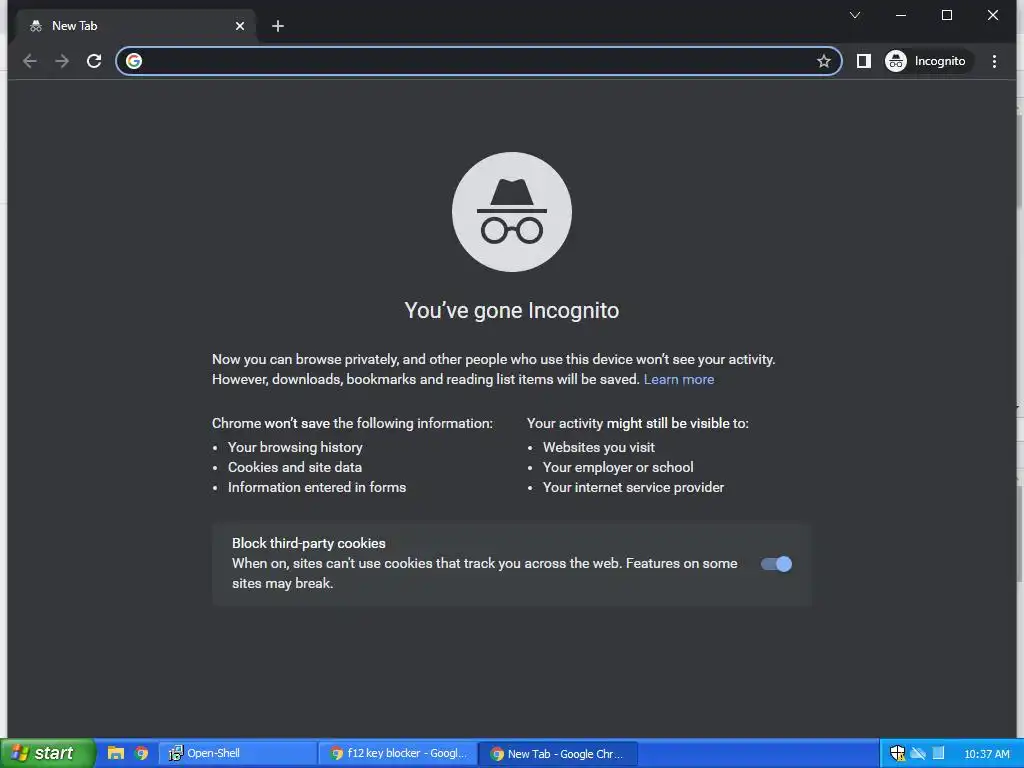Click "Cookies and site data" list item
1024x768 pixels.
(295, 468)
